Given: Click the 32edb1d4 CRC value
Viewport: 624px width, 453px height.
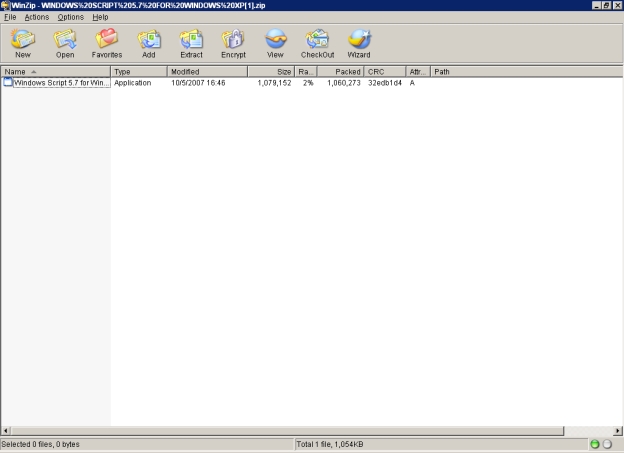Looking at the screenshot, I should pyautogui.click(x=385, y=83).
